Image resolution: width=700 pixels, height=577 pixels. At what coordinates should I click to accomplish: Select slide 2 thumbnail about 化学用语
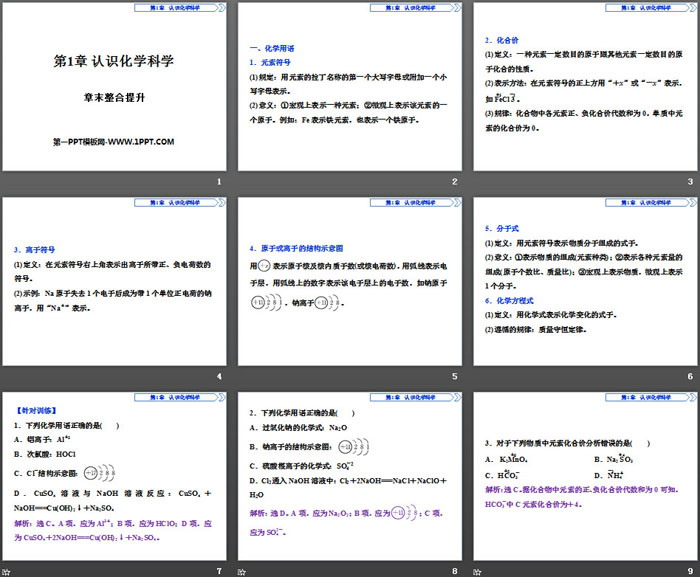pyautogui.click(x=350, y=87)
